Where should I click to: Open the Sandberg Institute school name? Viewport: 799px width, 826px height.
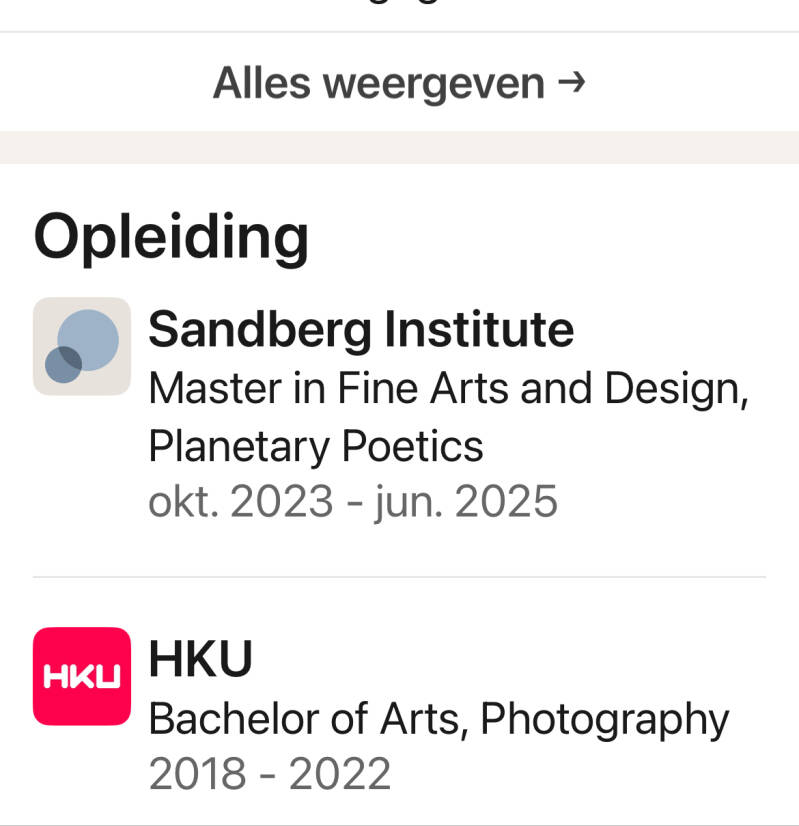361,329
